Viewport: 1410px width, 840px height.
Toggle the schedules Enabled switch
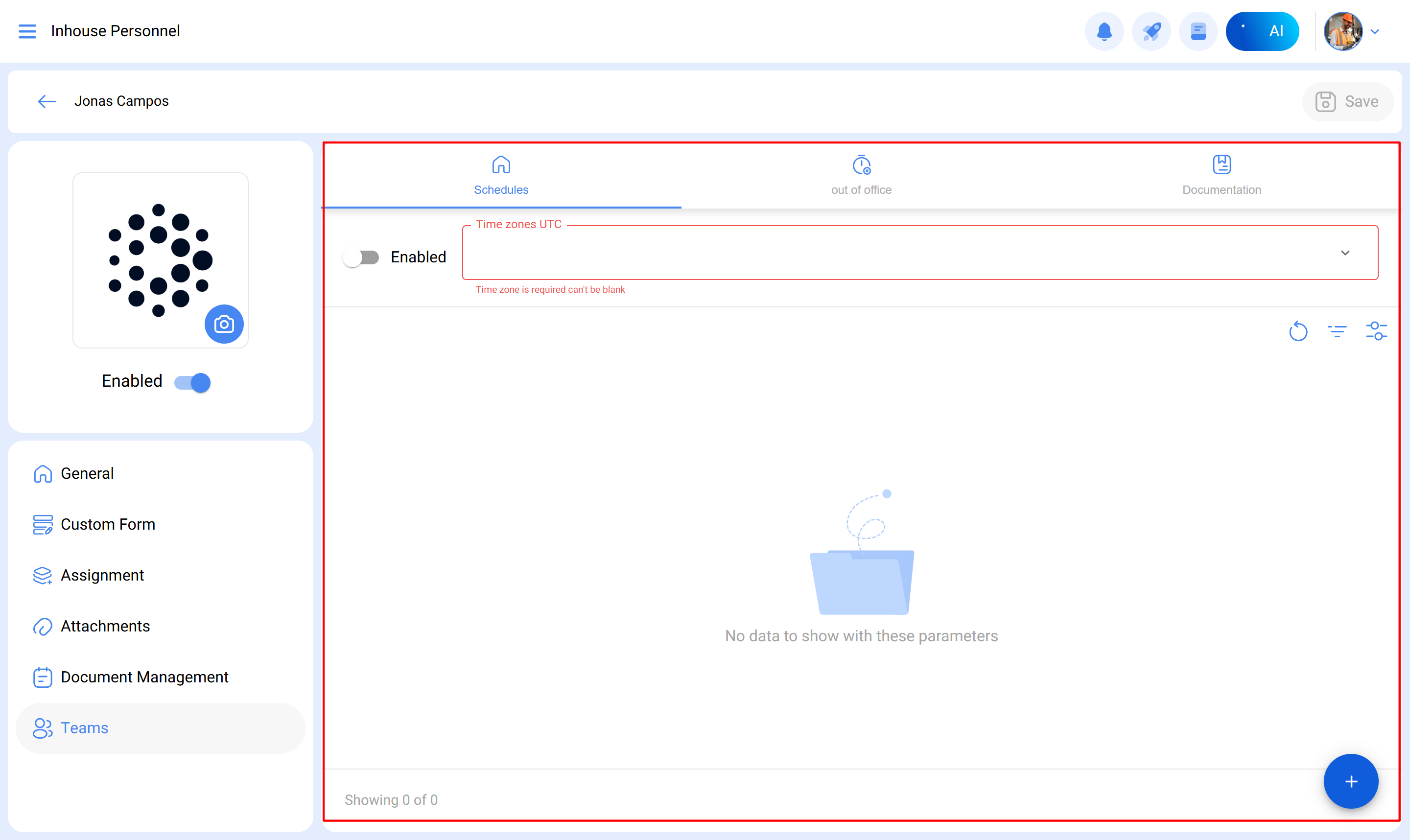point(361,257)
